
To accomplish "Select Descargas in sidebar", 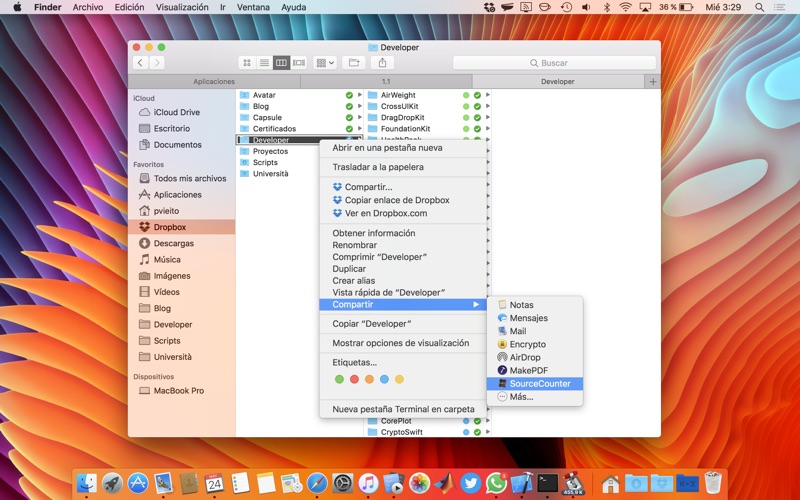I will [x=182, y=243].
